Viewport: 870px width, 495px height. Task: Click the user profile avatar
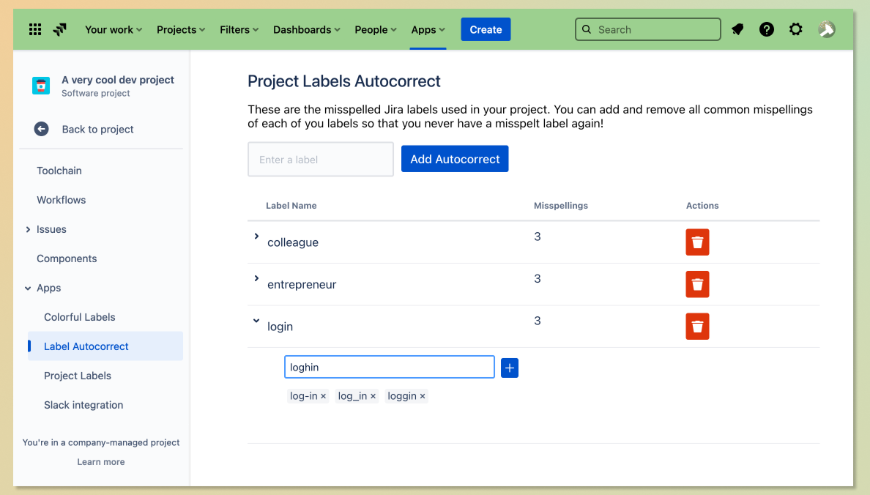pyautogui.click(x=826, y=30)
